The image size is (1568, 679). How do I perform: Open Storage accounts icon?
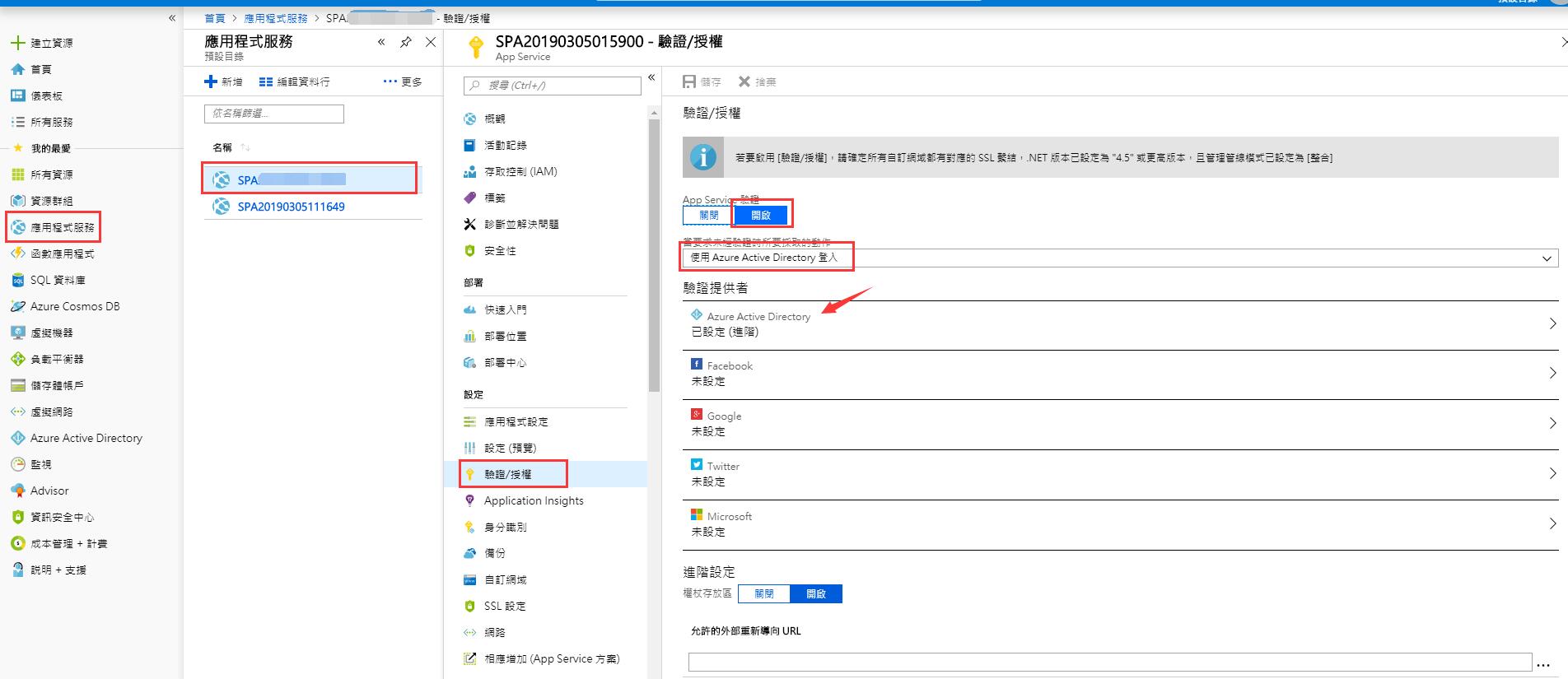[18, 385]
